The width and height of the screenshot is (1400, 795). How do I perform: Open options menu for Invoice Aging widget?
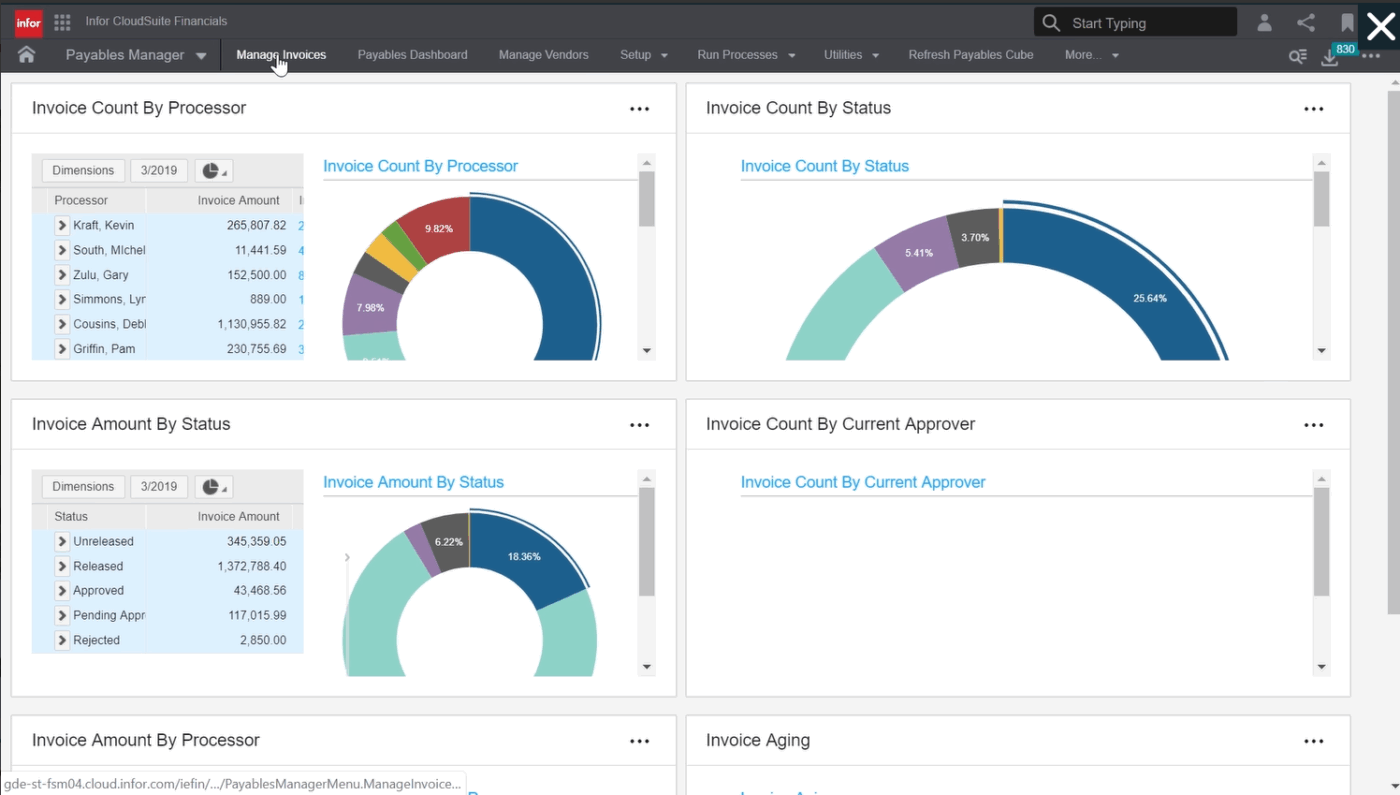(1313, 741)
